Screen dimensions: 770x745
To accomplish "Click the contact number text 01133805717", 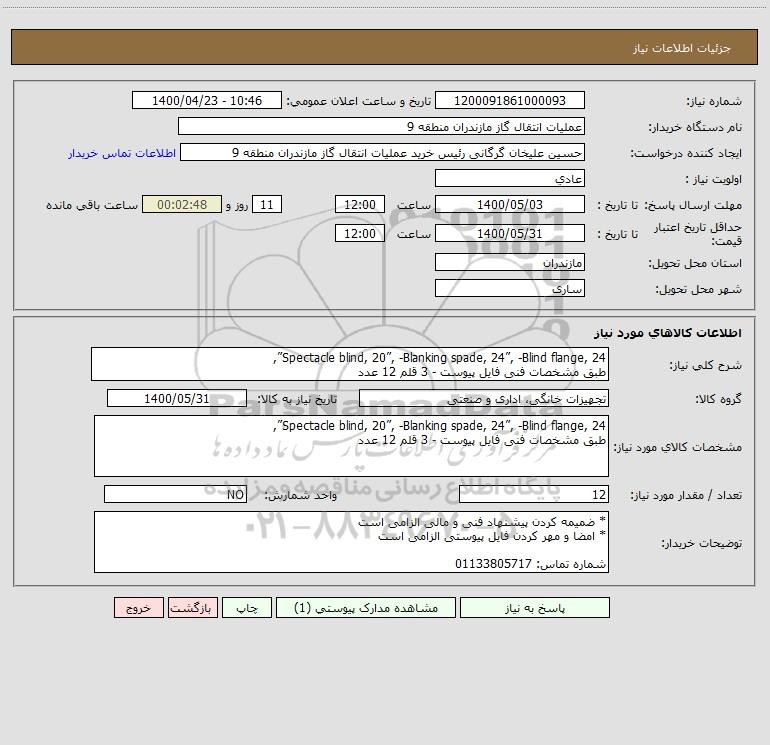I will [494, 564].
